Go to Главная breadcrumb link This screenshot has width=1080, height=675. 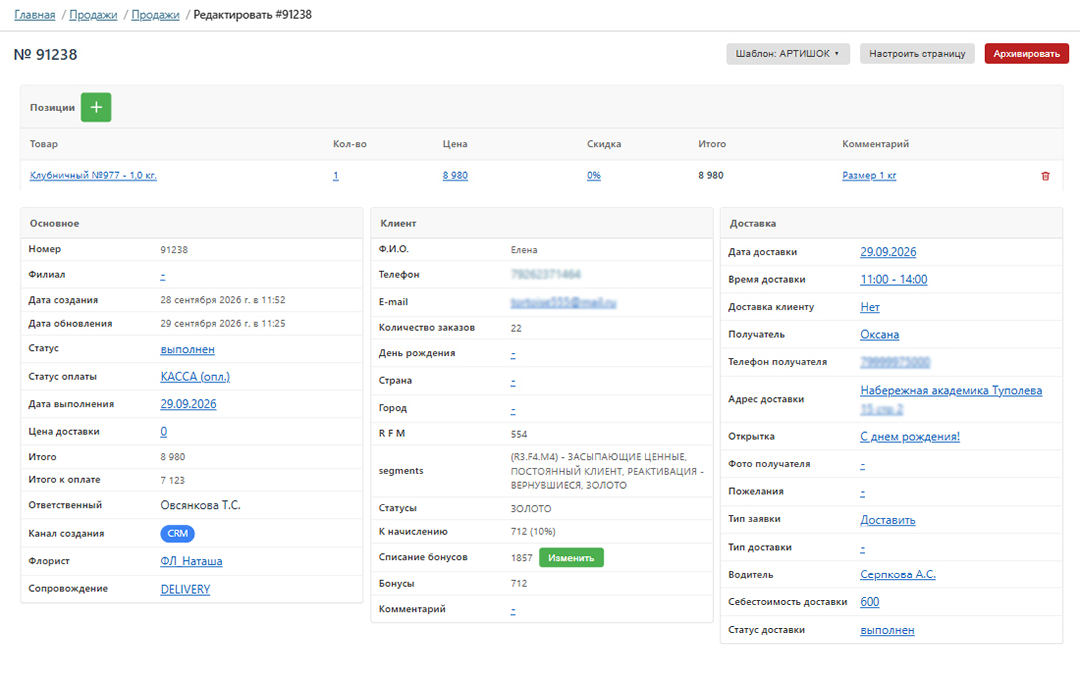pos(34,14)
